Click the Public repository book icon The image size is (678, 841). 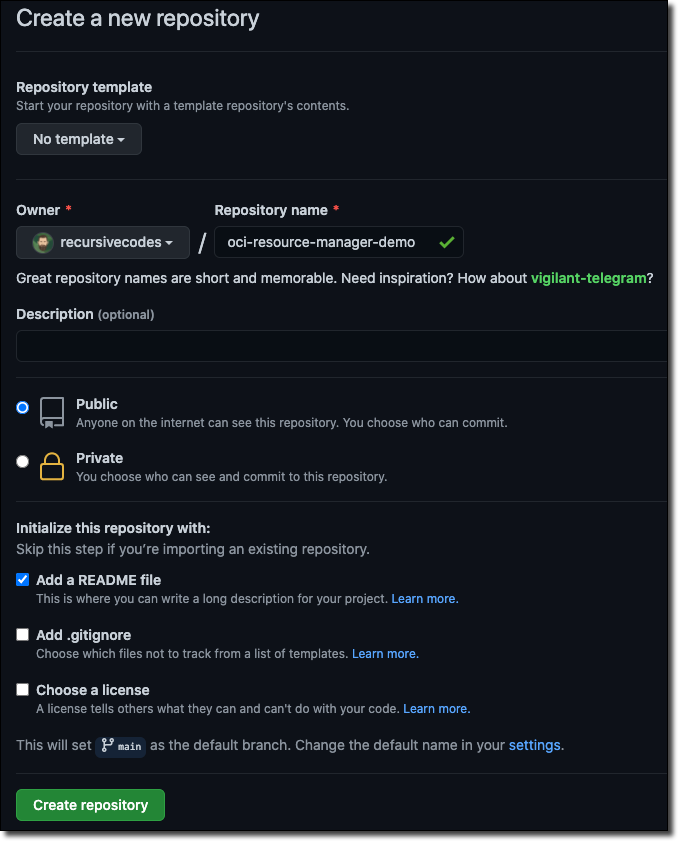(52, 412)
